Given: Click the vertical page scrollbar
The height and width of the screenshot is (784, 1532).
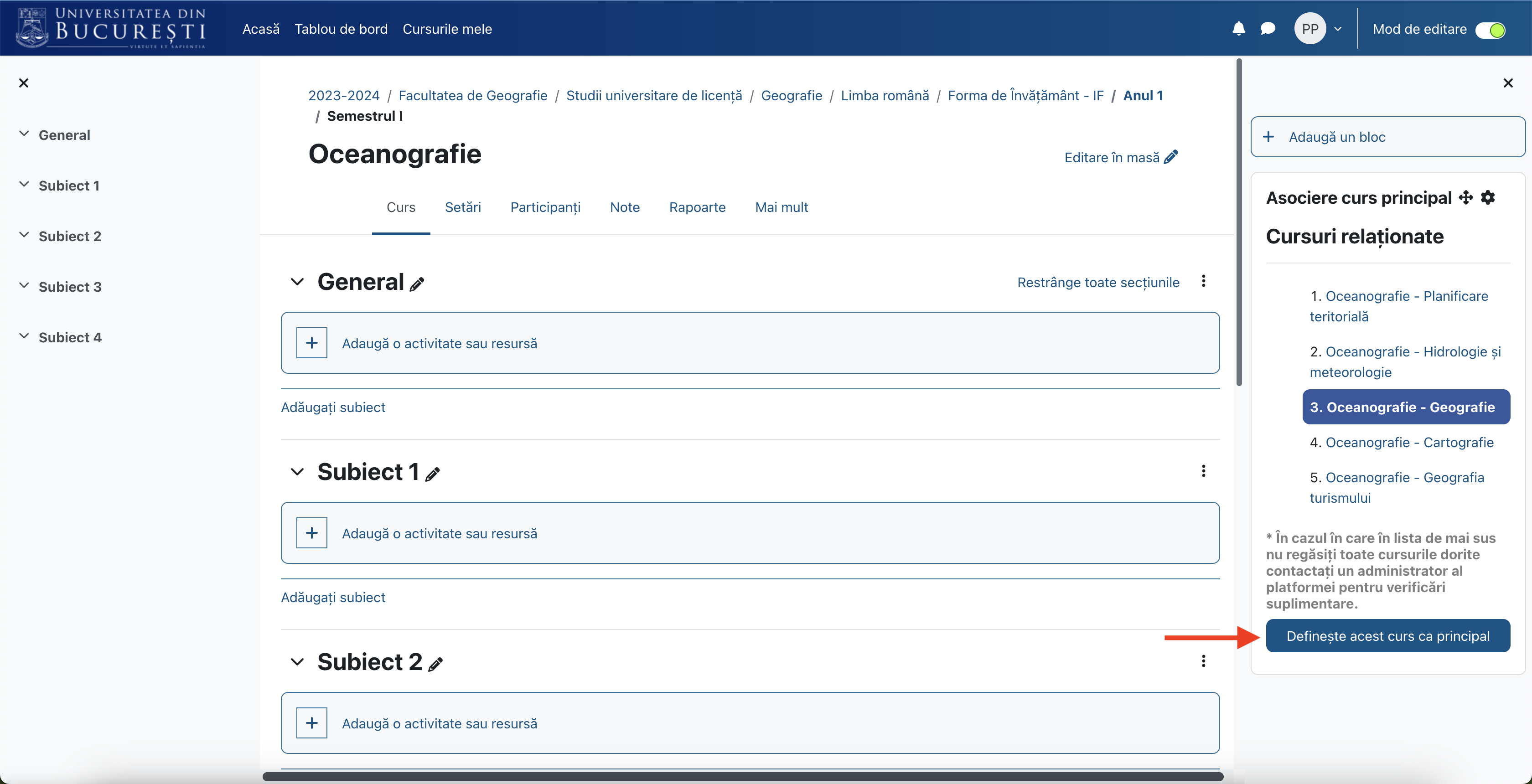Looking at the screenshot, I should tap(1239, 222).
